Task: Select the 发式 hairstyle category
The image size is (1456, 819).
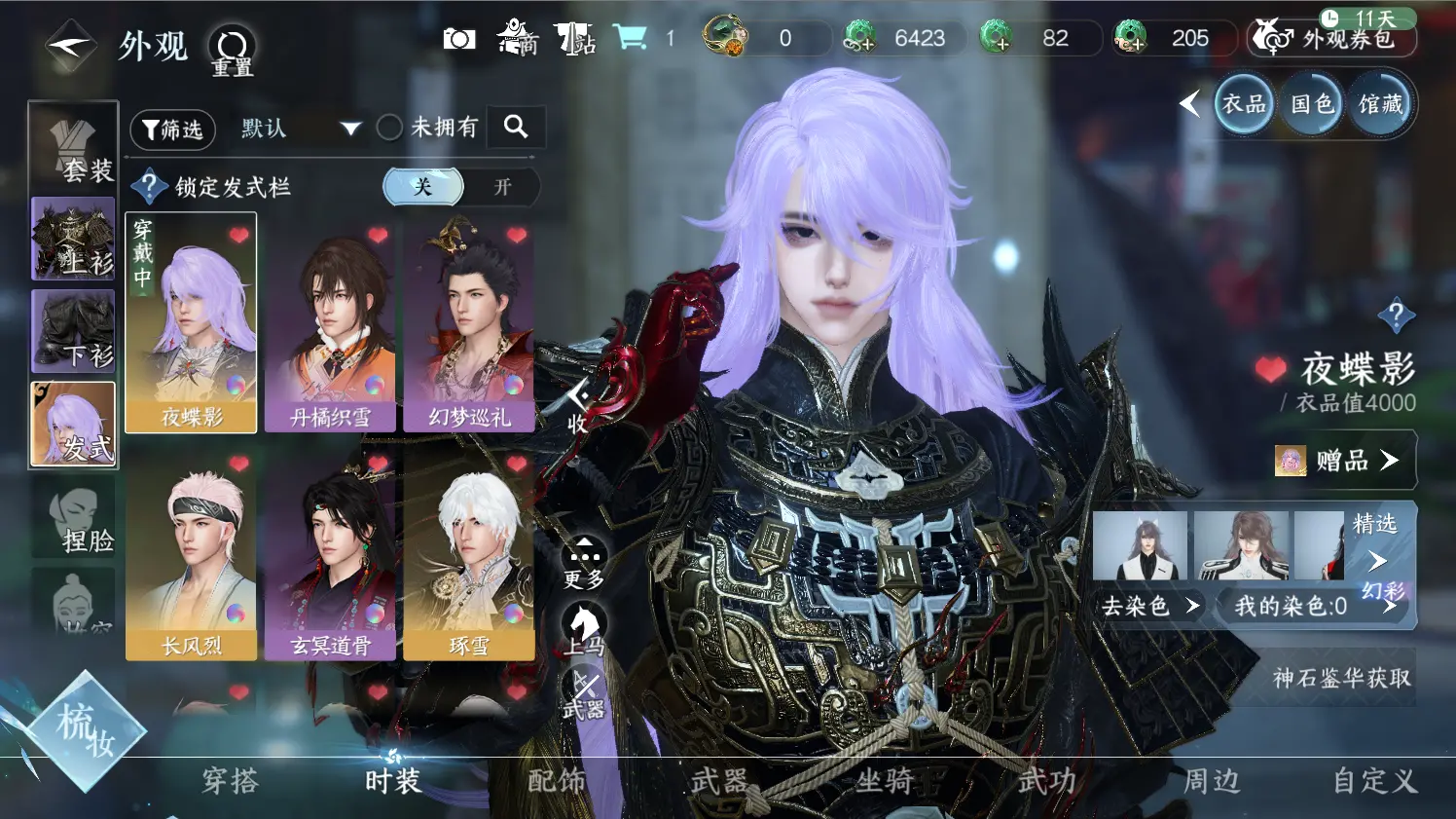Action: pos(74,424)
